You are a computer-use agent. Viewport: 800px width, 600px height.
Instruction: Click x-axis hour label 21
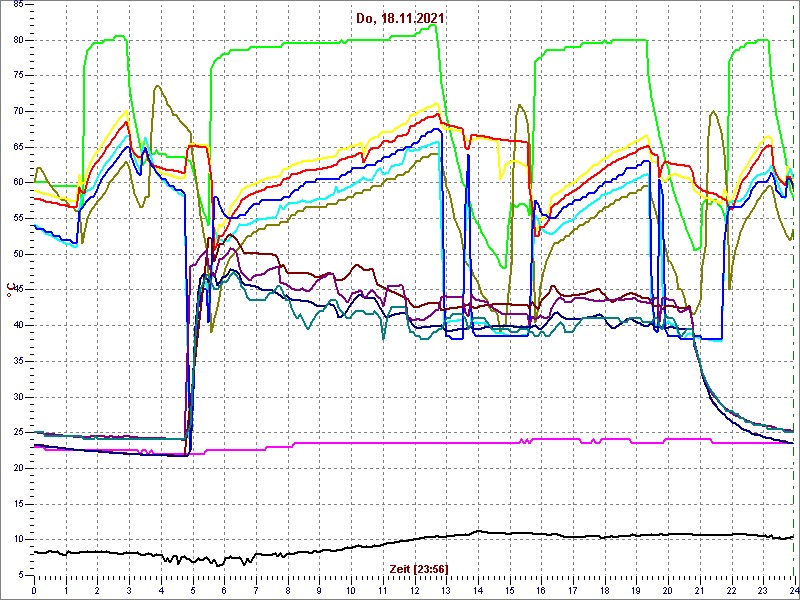pyautogui.click(x=700, y=589)
